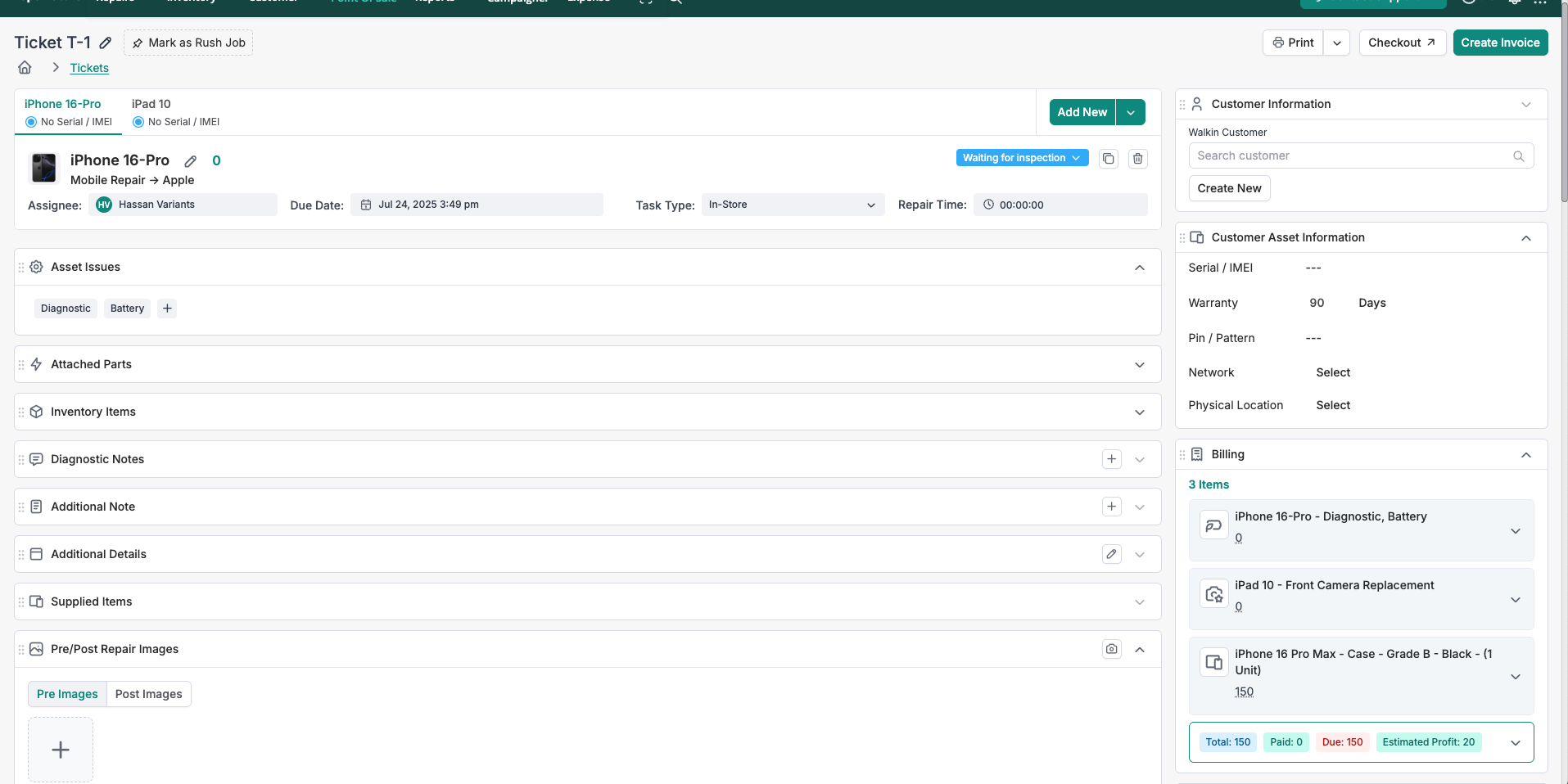Expand the Attached Parts section

(x=1139, y=364)
